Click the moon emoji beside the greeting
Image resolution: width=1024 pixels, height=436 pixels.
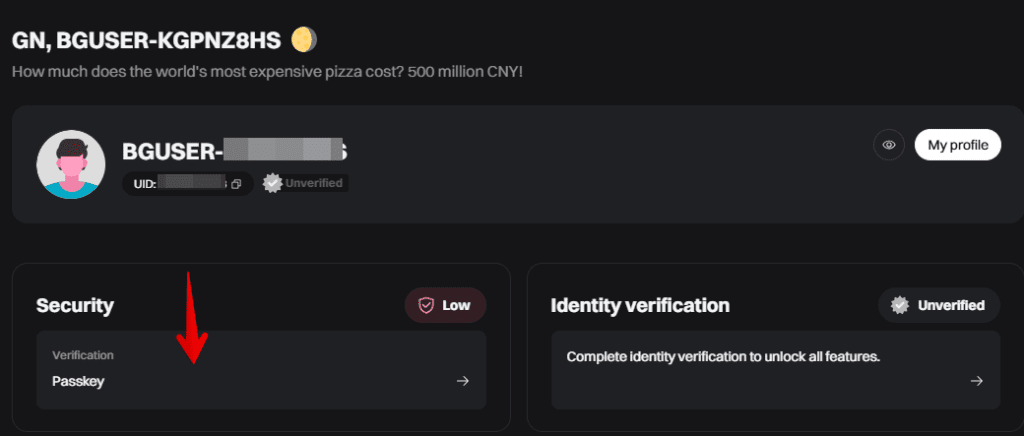click(x=304, y=40)
